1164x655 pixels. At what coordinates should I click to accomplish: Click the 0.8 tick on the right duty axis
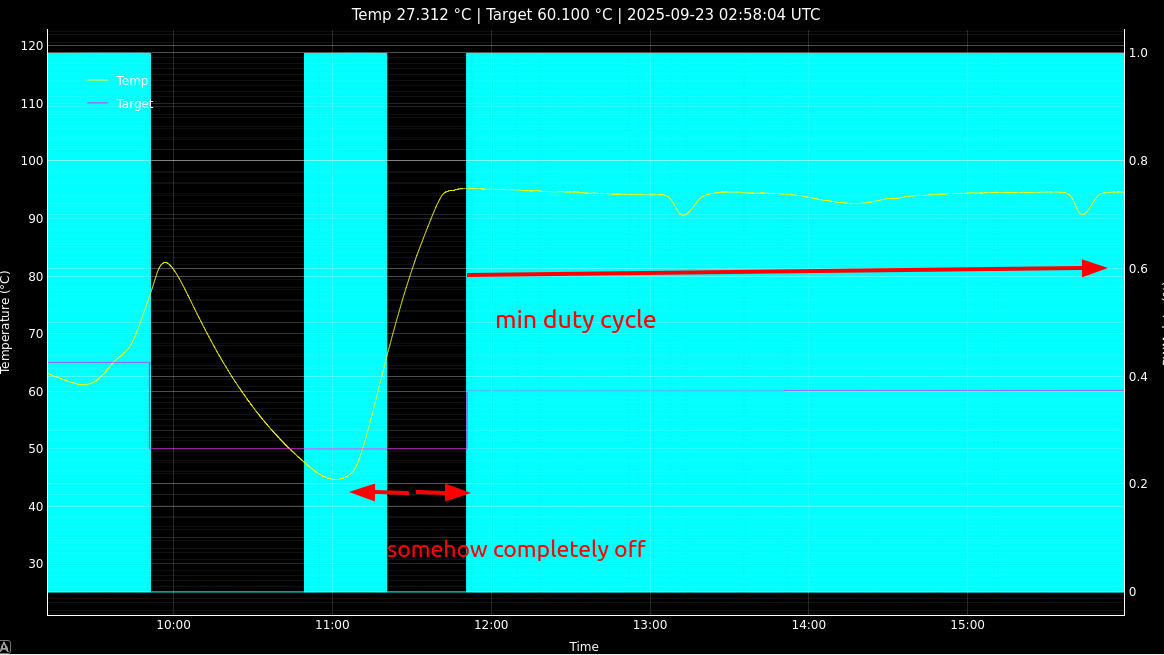(x=1138, y=161)
